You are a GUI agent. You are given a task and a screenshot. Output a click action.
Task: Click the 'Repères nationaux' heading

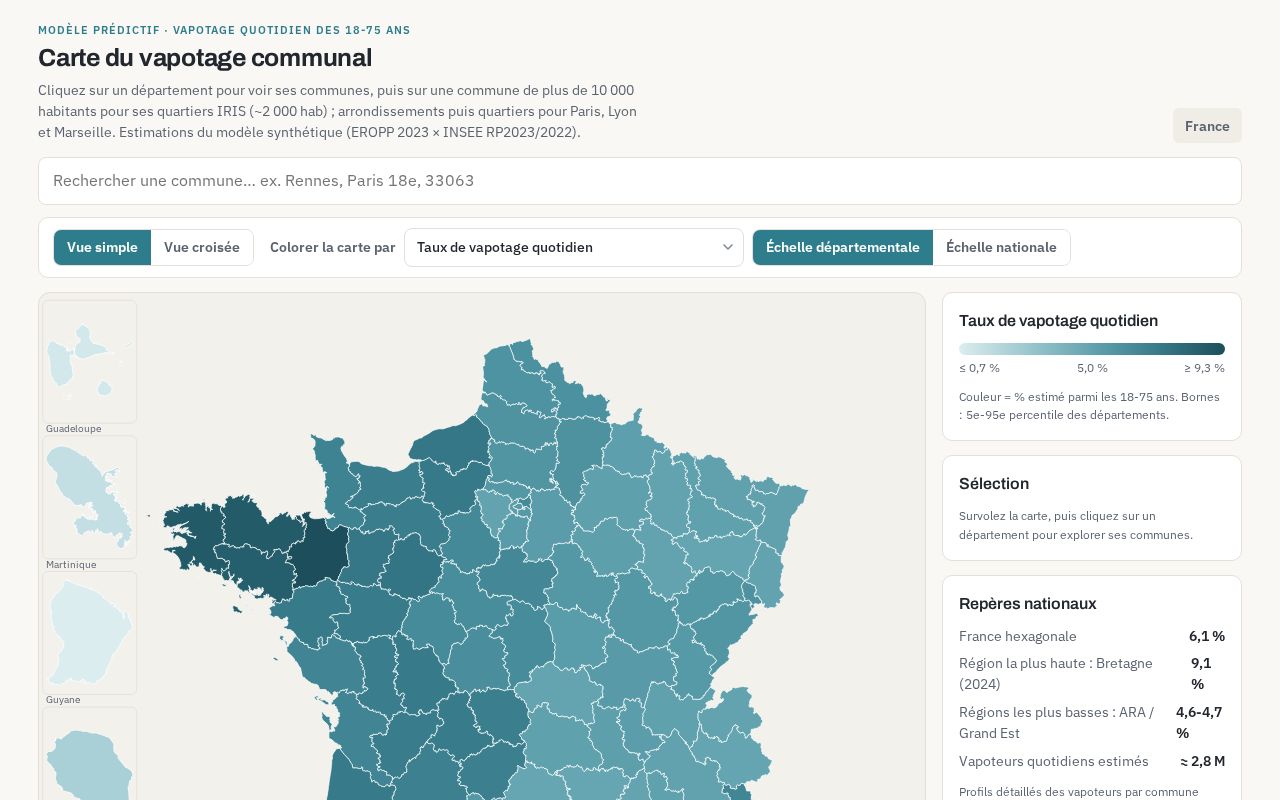[x=1028, y=604]
